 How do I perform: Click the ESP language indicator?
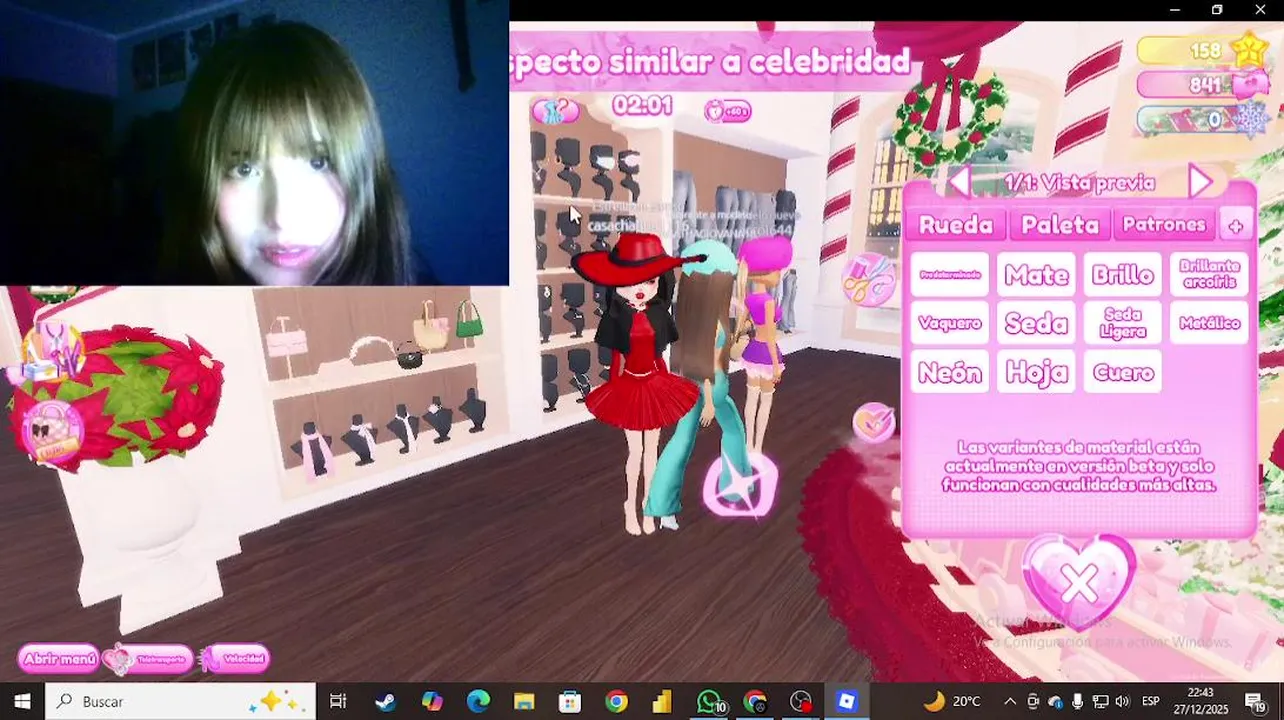(x=1151, y=701)
